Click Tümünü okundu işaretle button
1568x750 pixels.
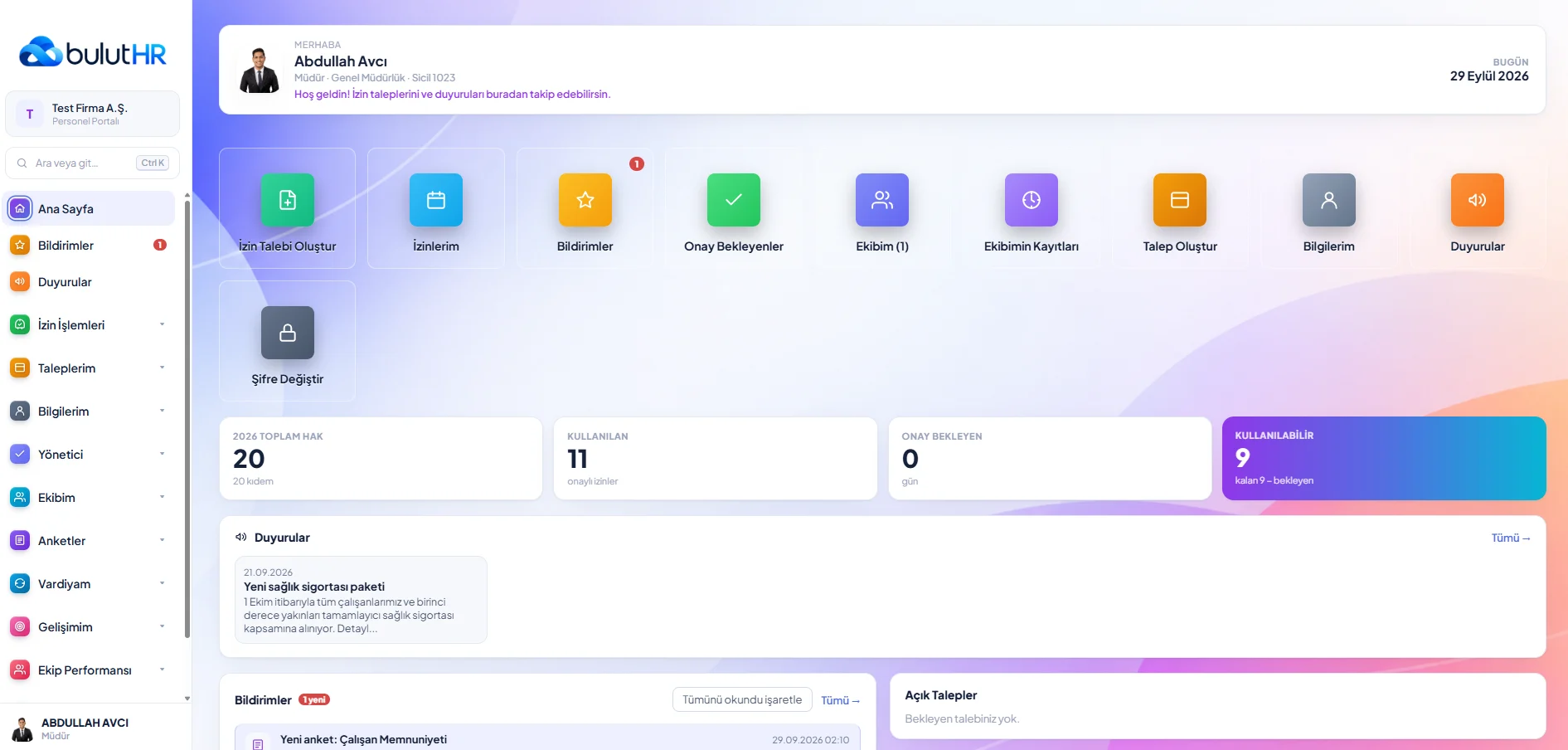(742, 699)
